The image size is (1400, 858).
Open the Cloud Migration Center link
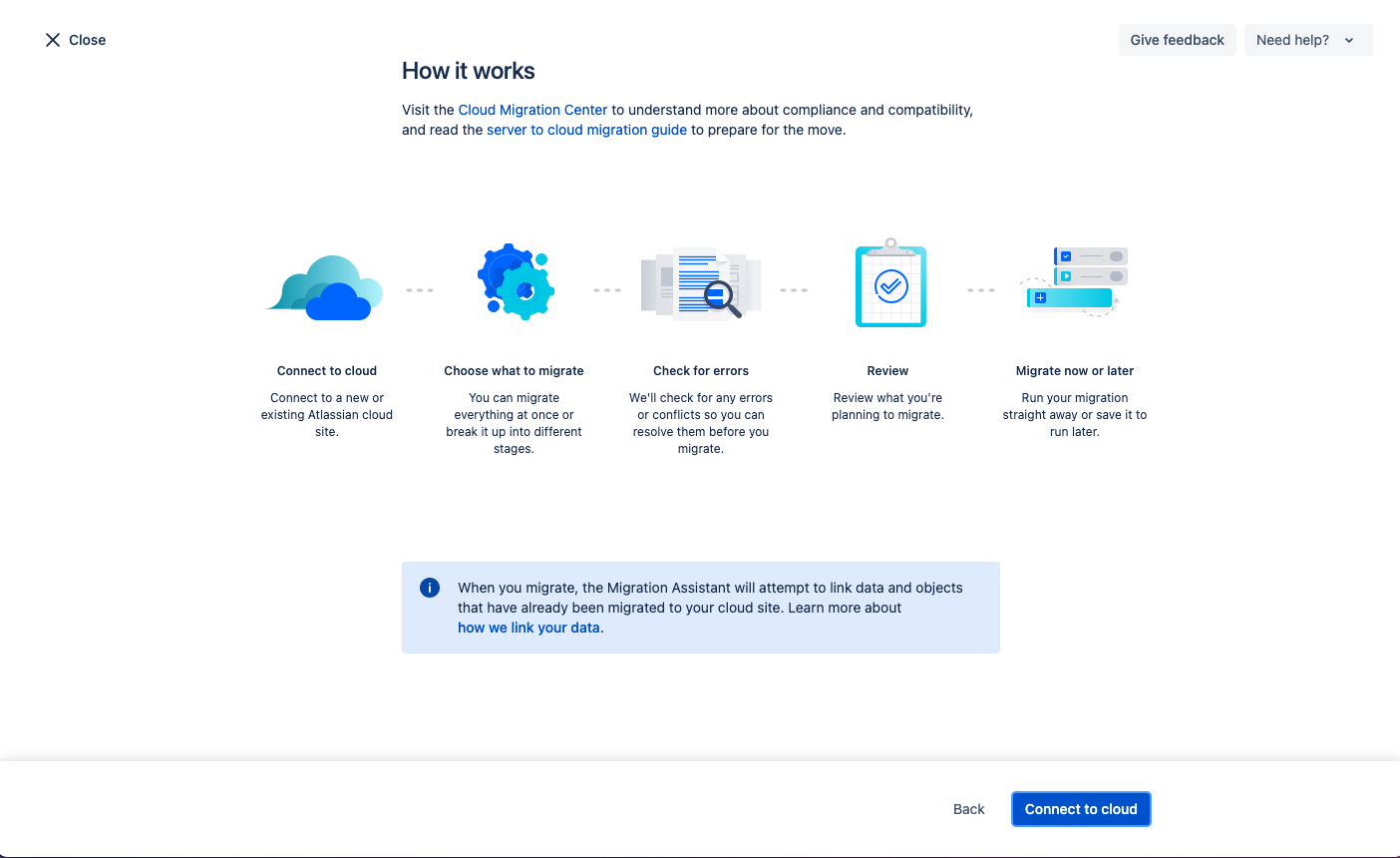[532, 110]
